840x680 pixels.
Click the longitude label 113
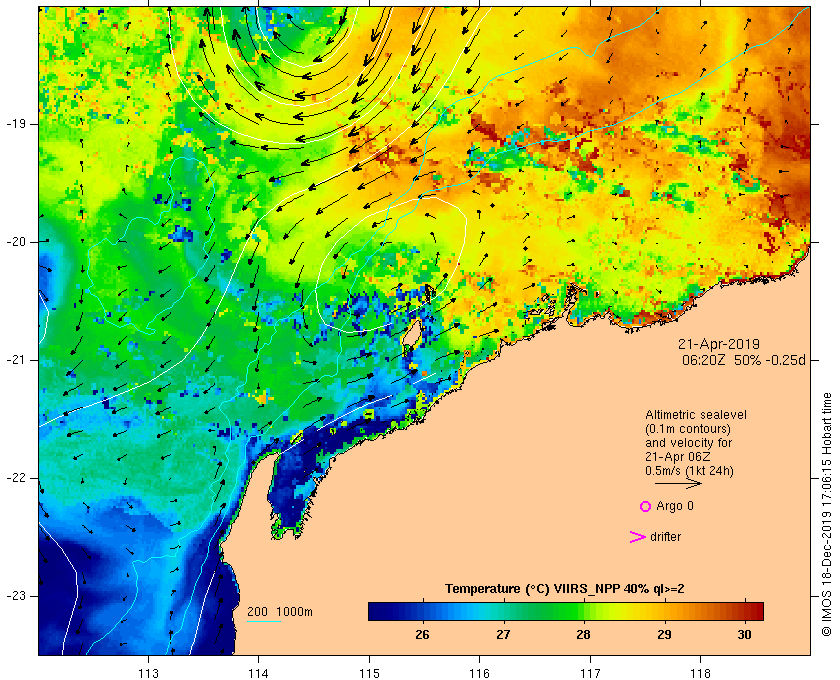click(x=148, y=673)
